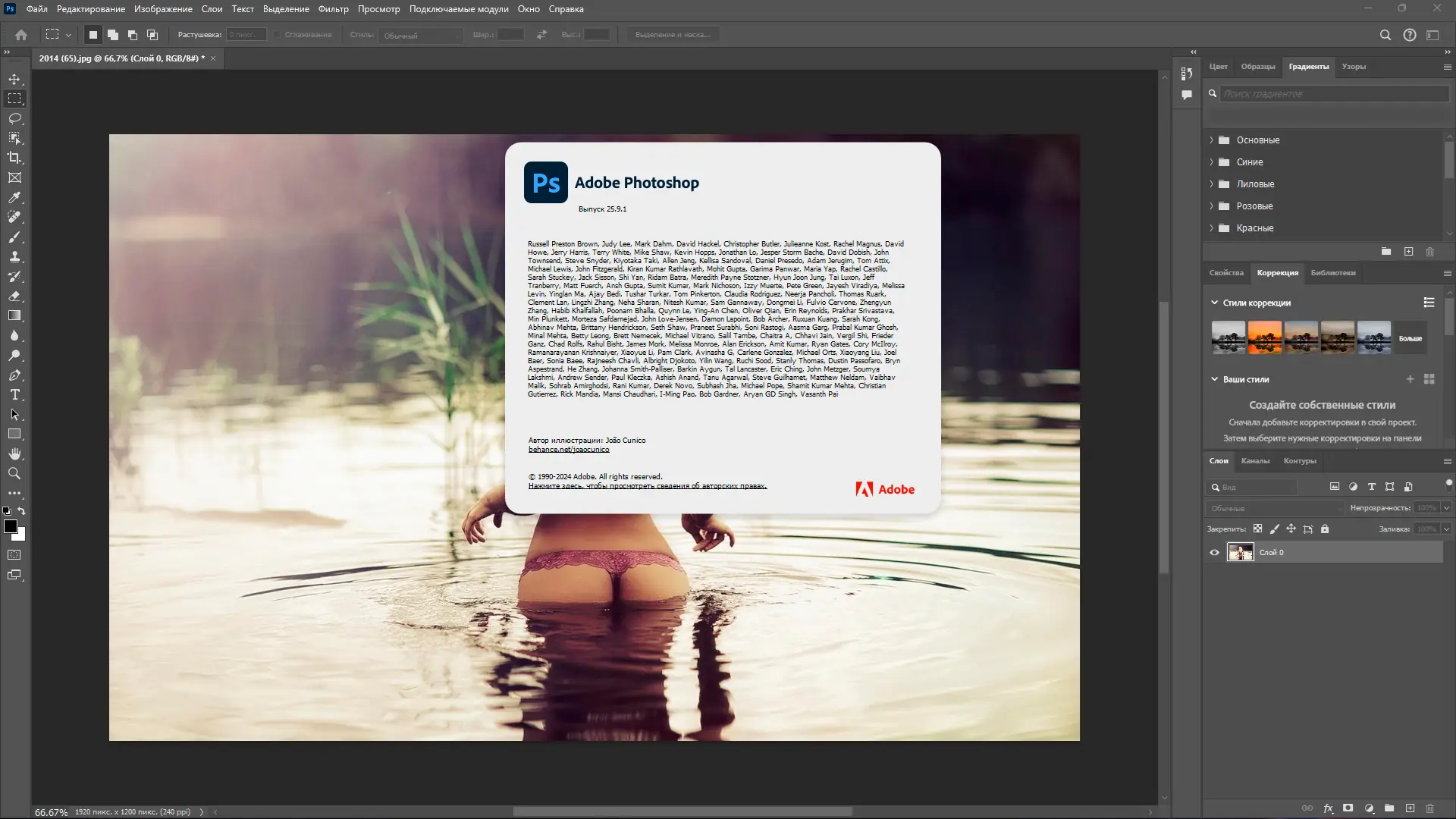Image resolution: width=1456 pixels, height=819 pixels.
Task: Expand the Красные gradients folder
Action: click(1211, 228)
